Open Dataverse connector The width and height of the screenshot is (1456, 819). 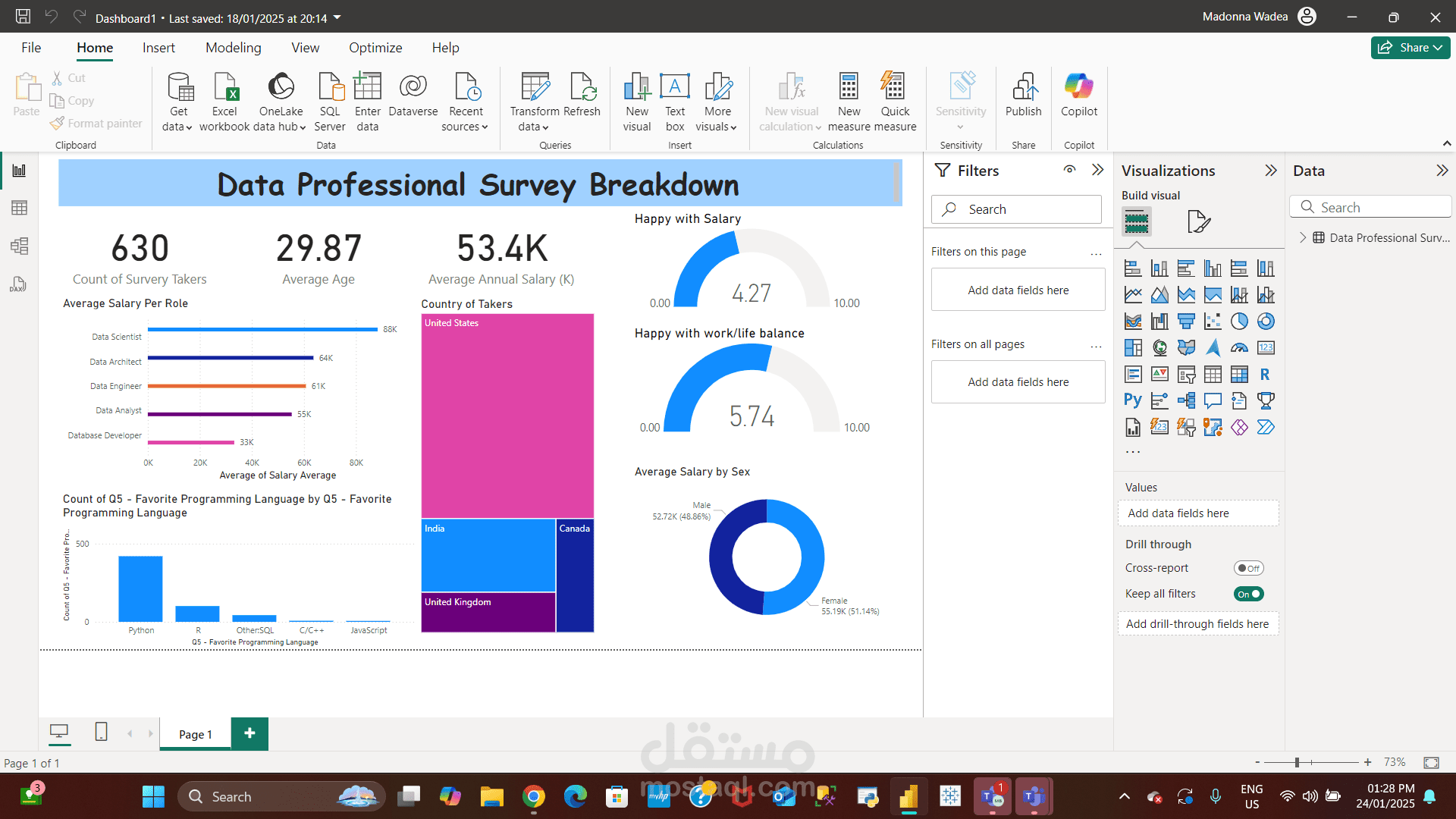point(413,95)
